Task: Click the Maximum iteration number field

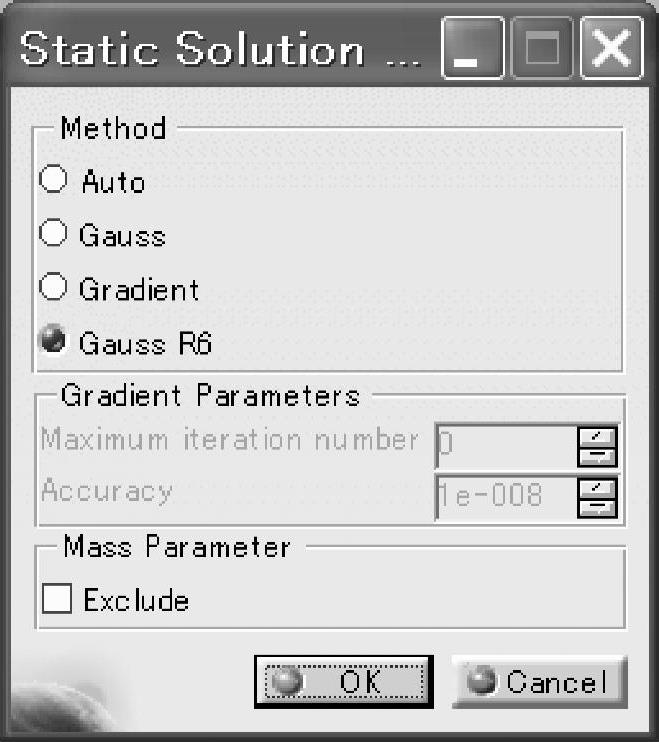Action: (x=505, y=446)
